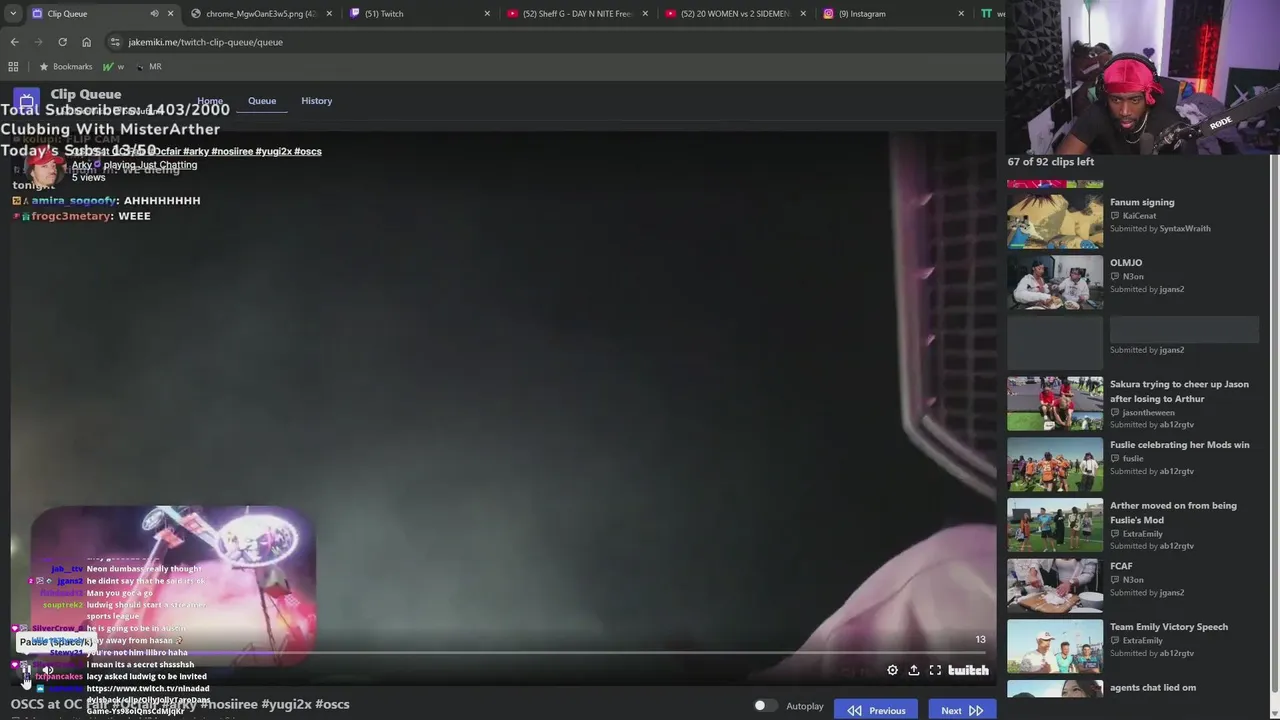Click 'Just Chatting' category link
The width and height of the screenshot is (1280, 720).
tap(167, 165)
